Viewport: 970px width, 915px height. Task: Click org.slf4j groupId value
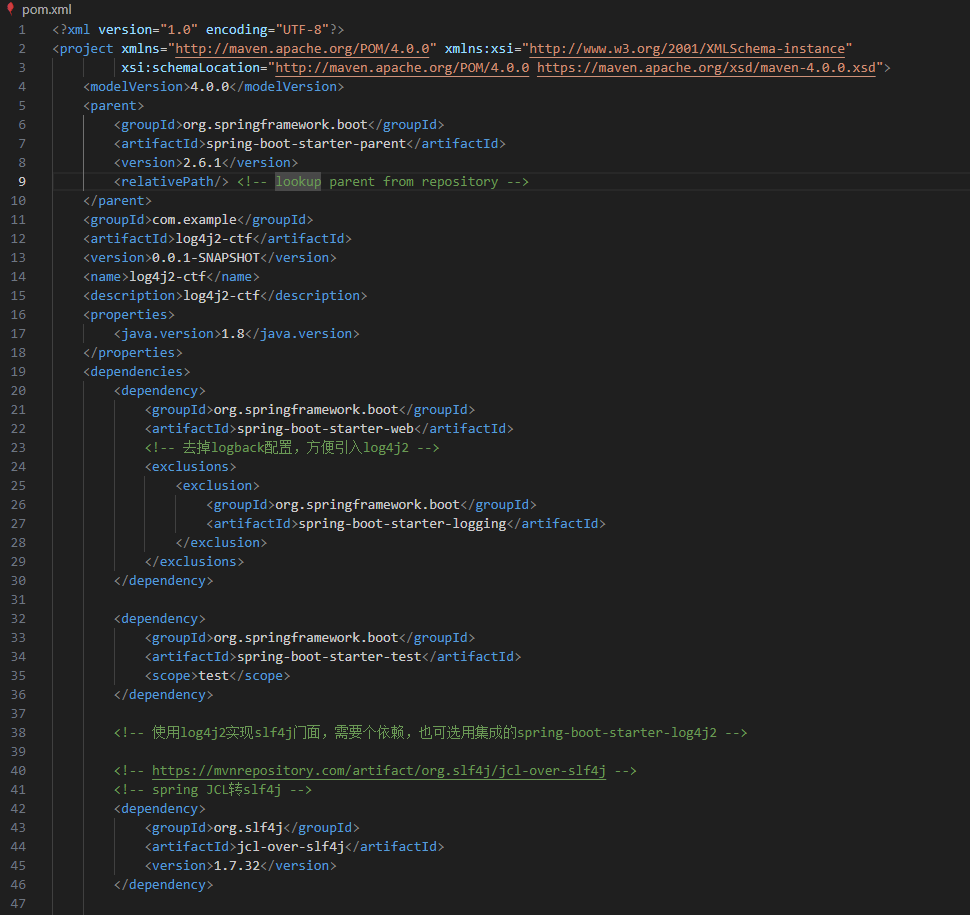[x=248, y=828]
